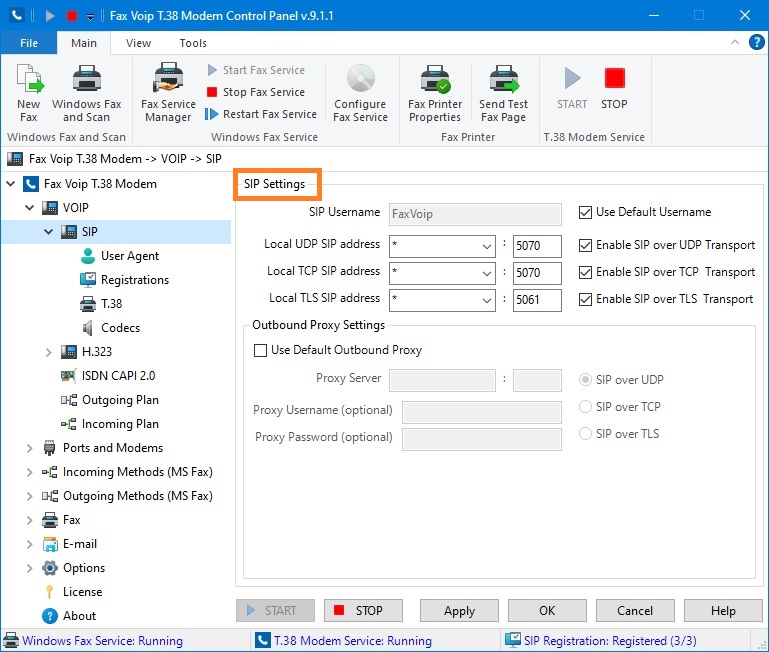
Task: Click SIP Registration status bar entry
Action: (601, 641)
